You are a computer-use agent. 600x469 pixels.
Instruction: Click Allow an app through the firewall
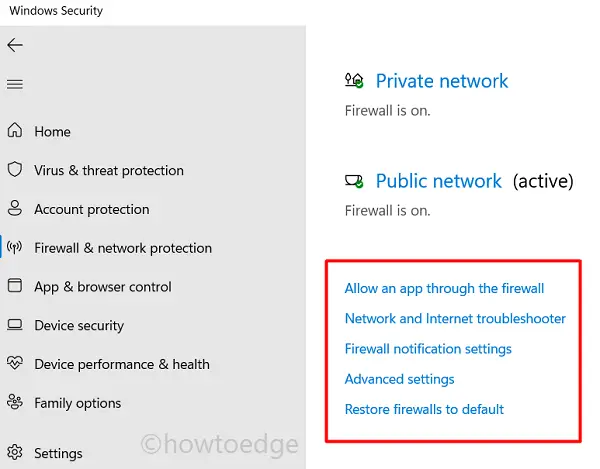[444, 288]
